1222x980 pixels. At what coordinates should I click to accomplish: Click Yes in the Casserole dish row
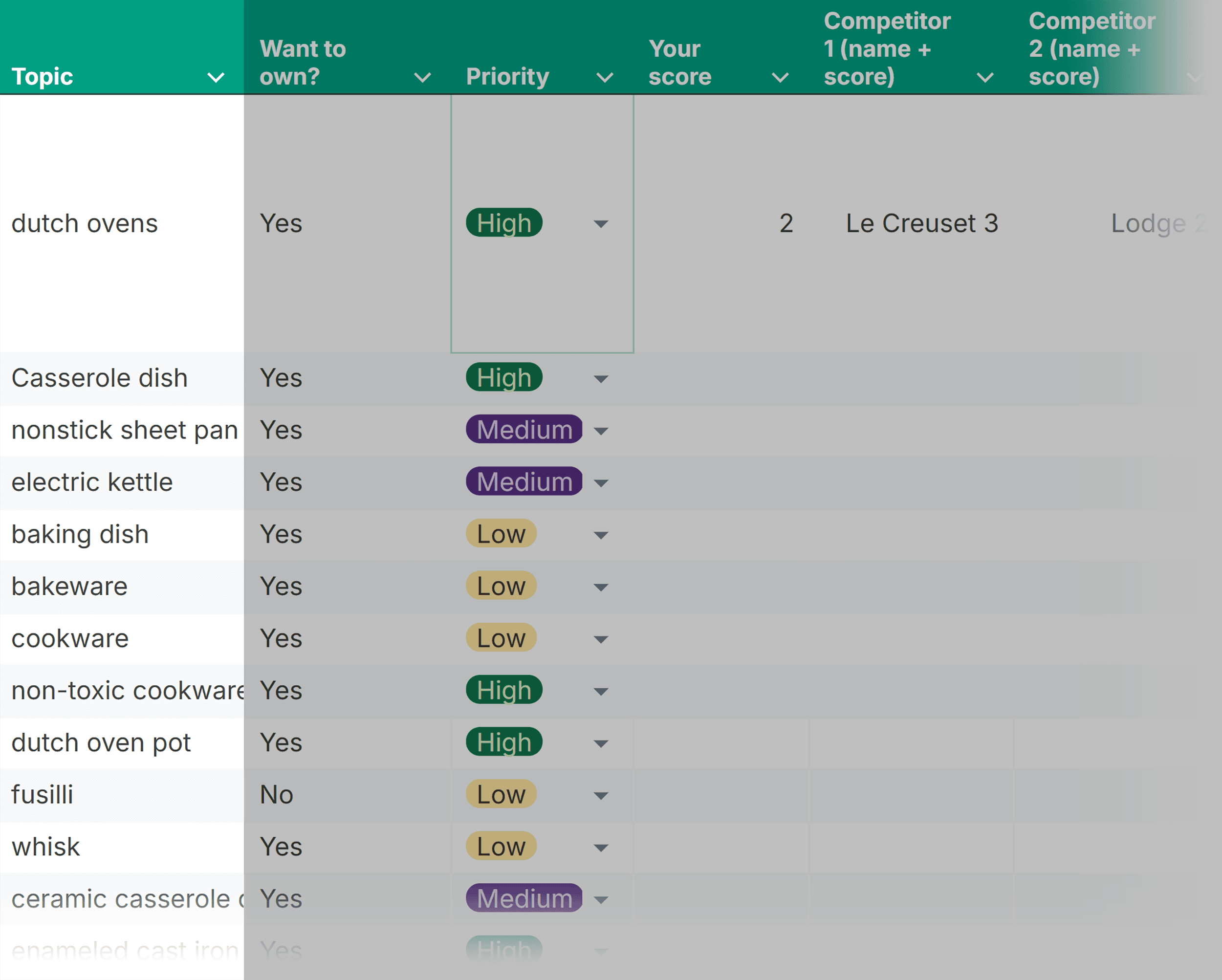[x=281, y=378]
